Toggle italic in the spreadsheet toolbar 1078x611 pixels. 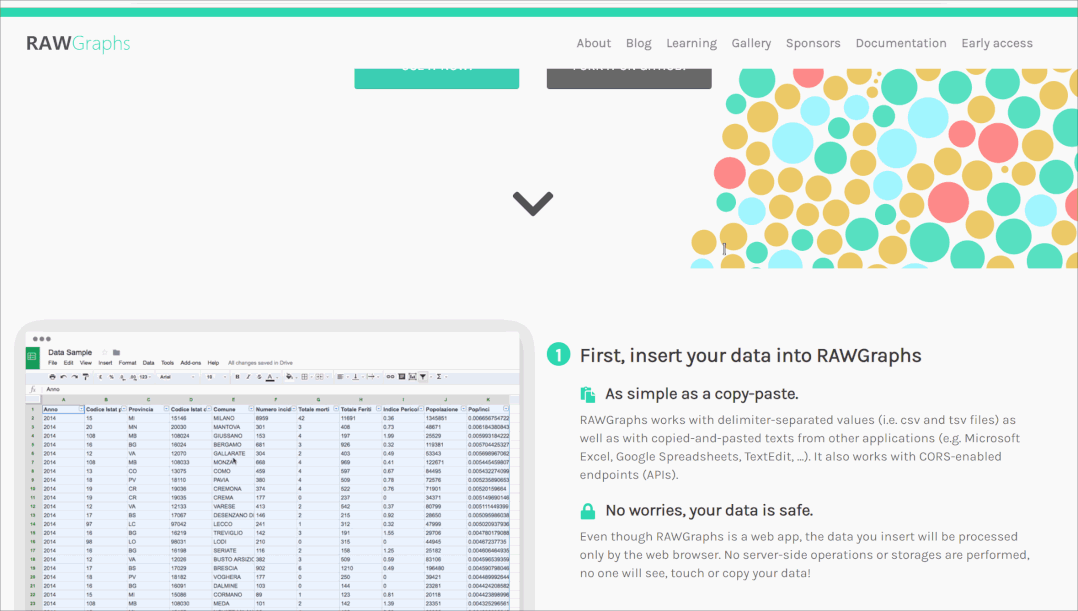pyautogui.click(x=248, y=377)
